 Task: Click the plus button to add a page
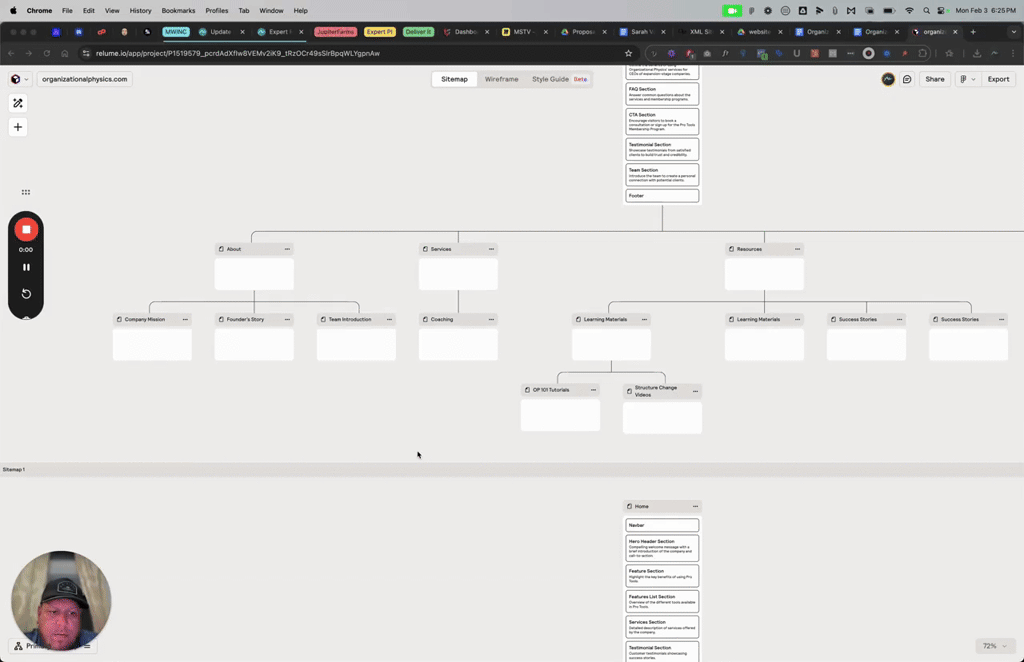coord(18,127)
